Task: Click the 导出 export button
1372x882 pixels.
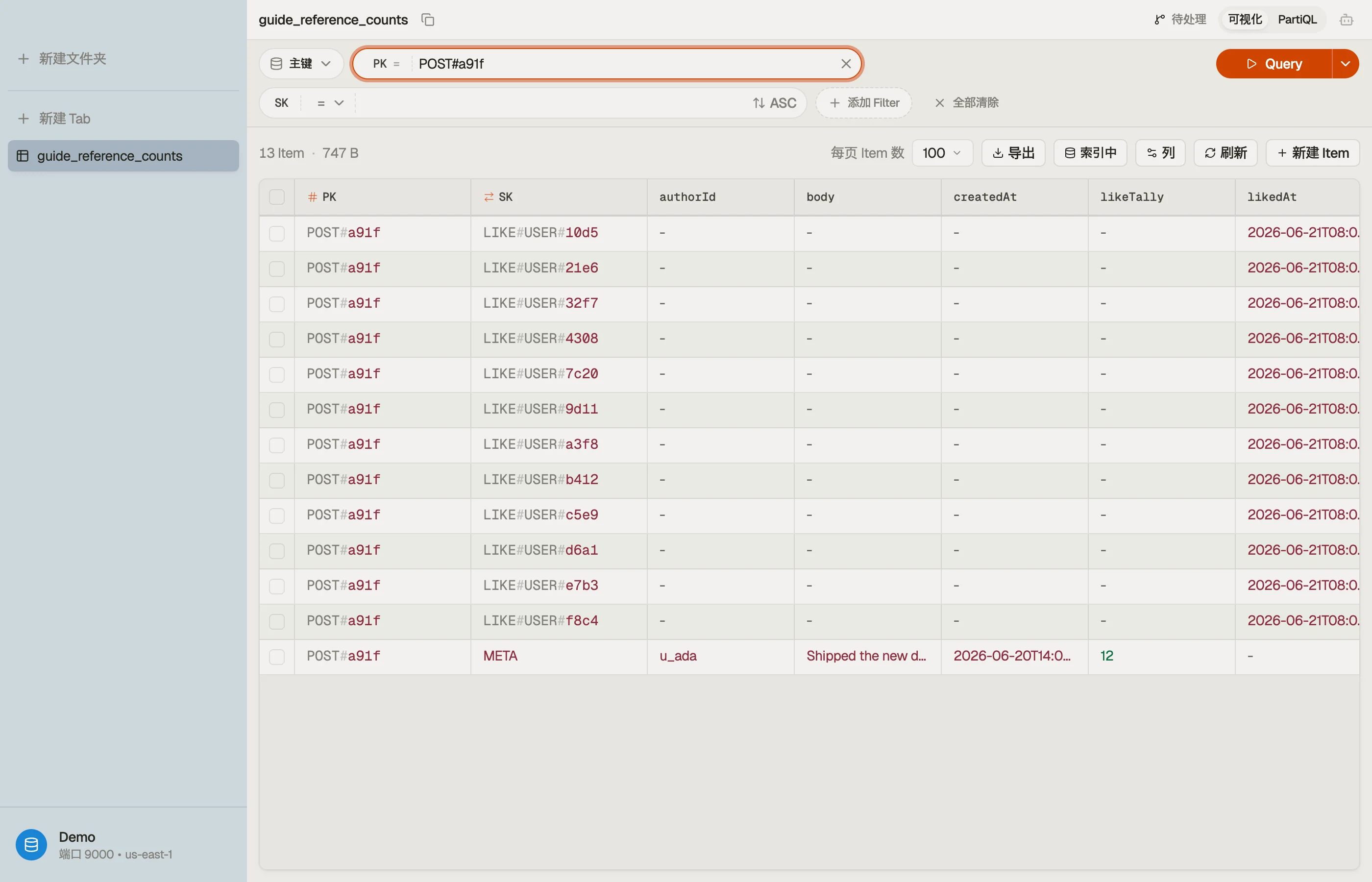Action: 1013,153
